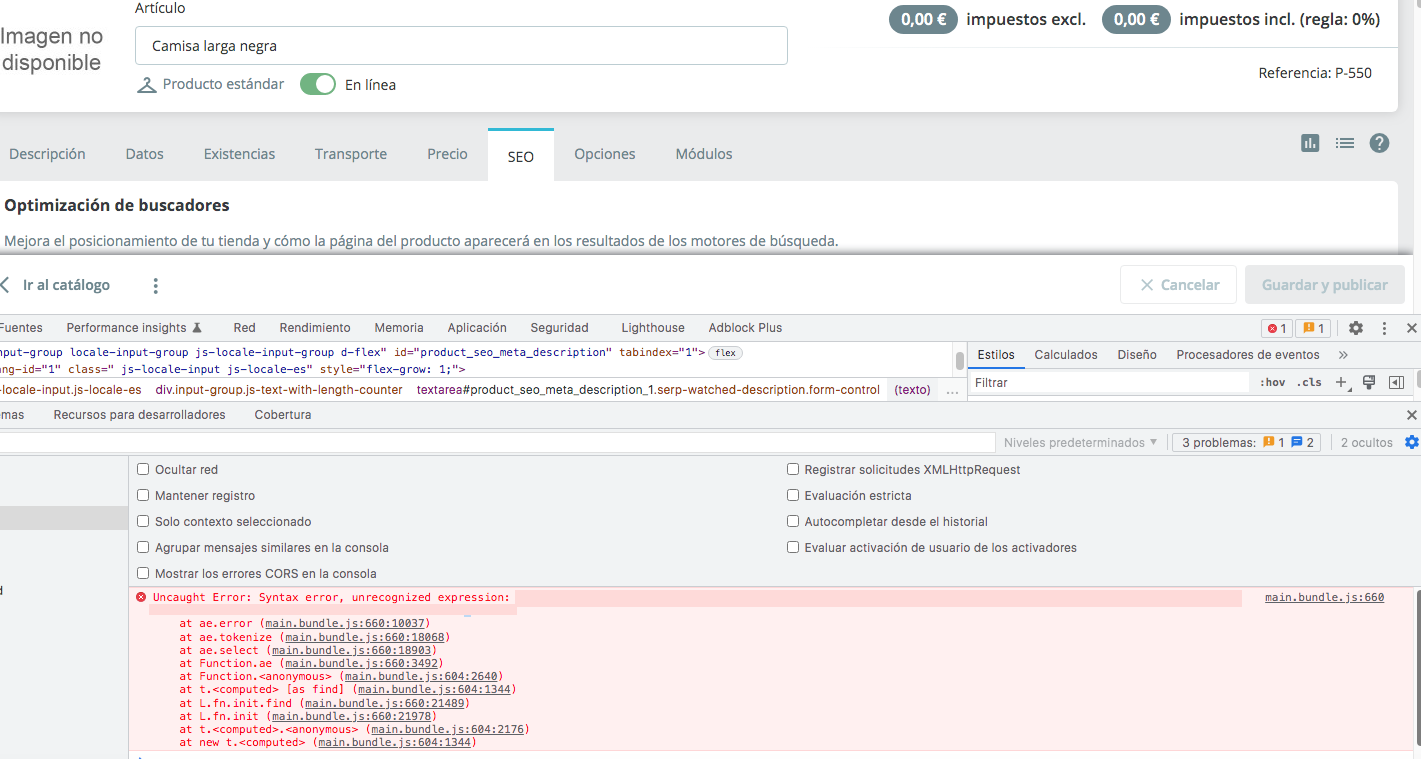Click the add new style rule plus icon

click(1342, 382)
